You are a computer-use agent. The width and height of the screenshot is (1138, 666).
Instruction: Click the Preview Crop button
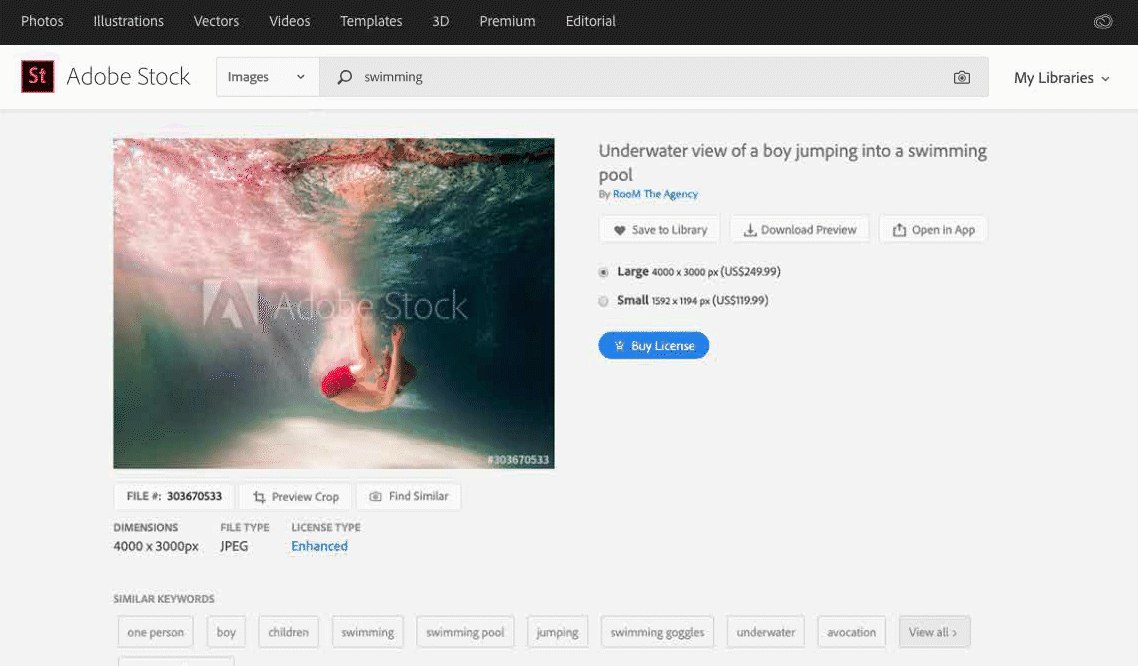click(296, 496)
